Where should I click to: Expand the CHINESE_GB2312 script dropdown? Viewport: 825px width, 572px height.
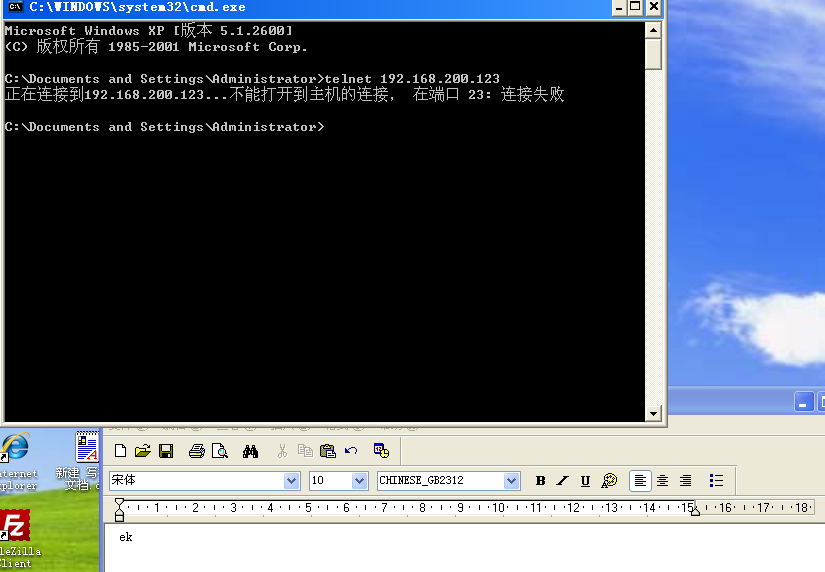pyautogui.click(x=511, y=480)
